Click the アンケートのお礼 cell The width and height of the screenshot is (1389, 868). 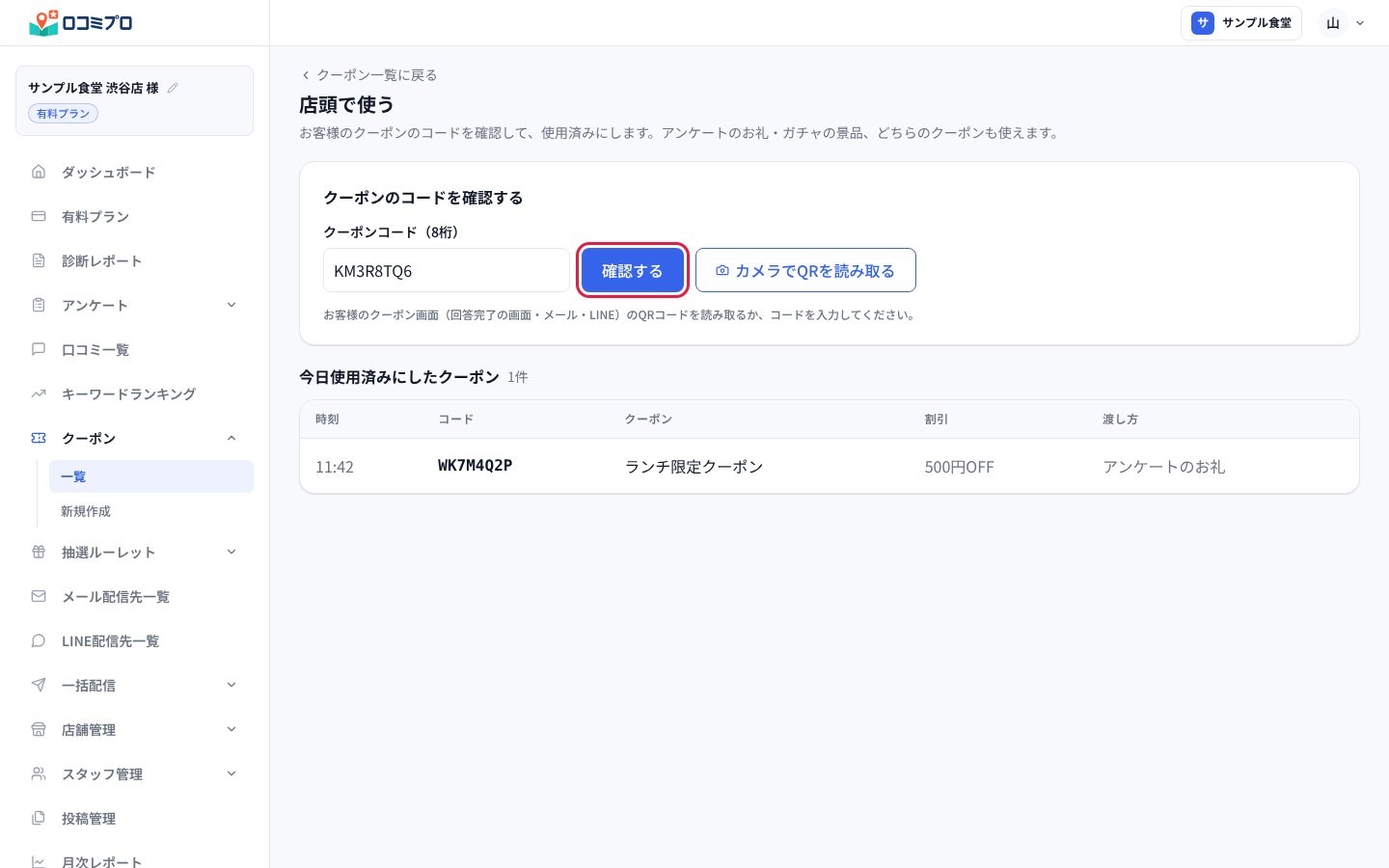1164,467
